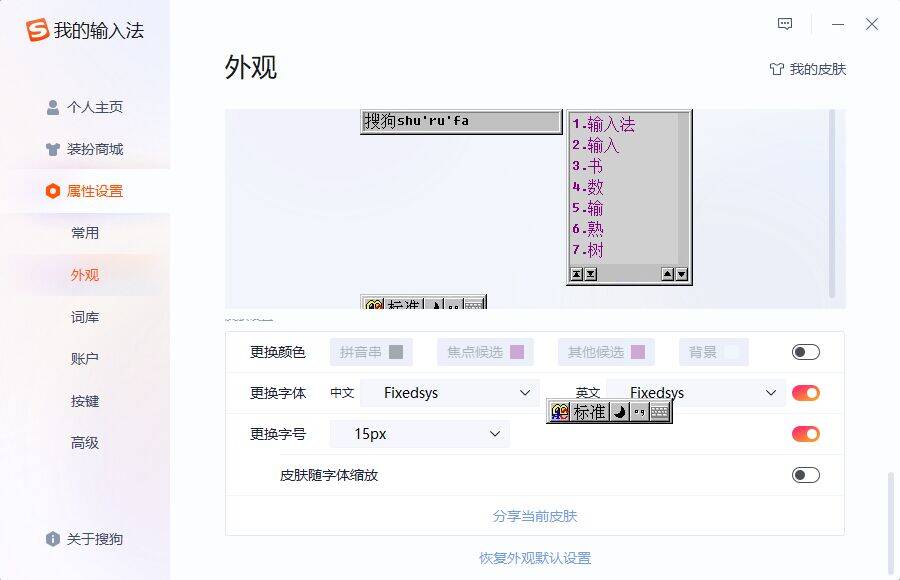Click the 皮肤随字体缩放 label text
This screenshot has height=580, width=900.
pos(329,475)
